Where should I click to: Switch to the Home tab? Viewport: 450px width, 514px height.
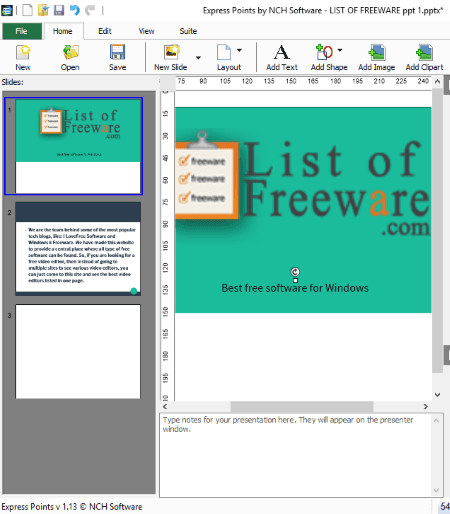click(x=63, y=31)
